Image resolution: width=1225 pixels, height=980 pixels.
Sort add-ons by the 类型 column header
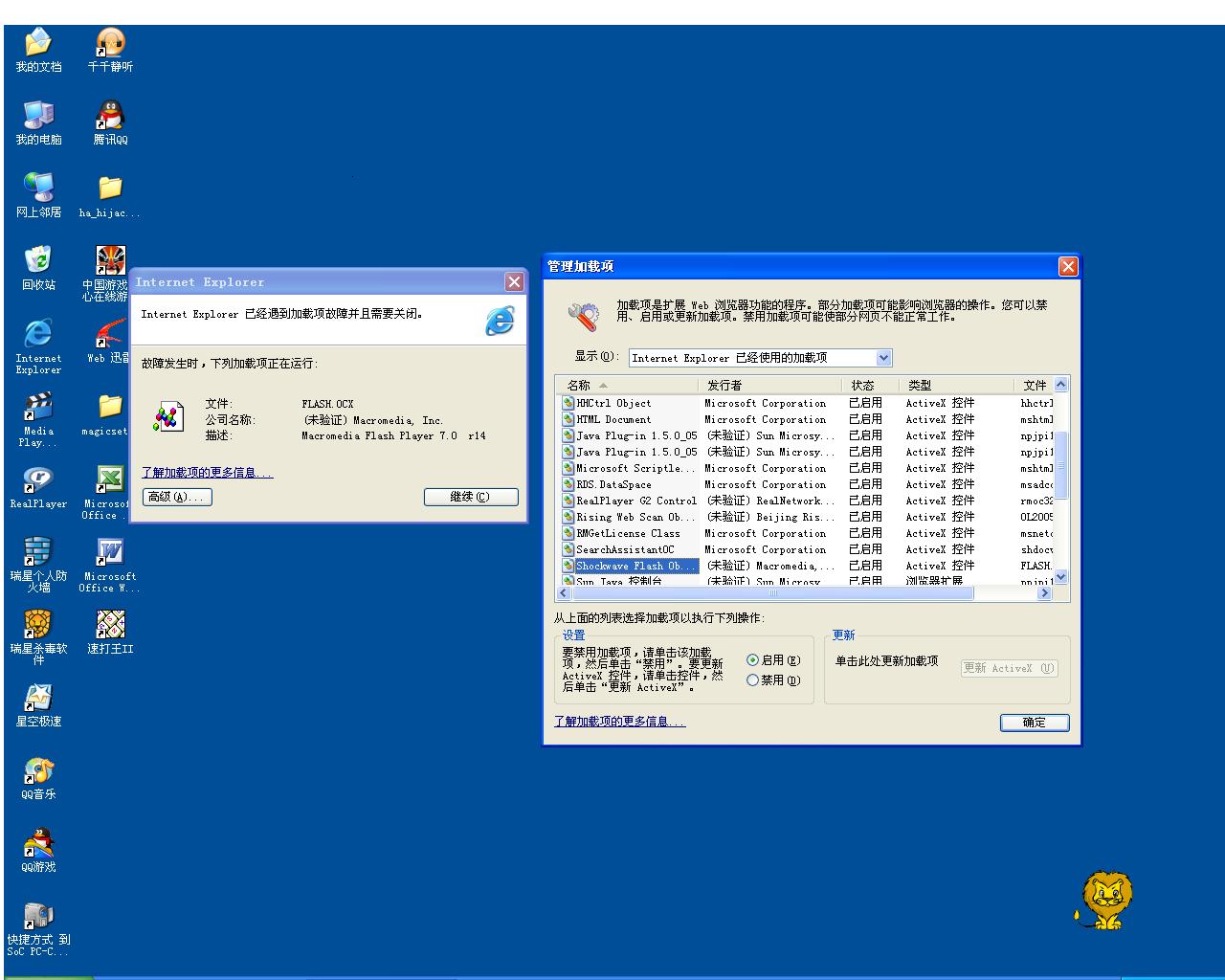coord(957,386)
